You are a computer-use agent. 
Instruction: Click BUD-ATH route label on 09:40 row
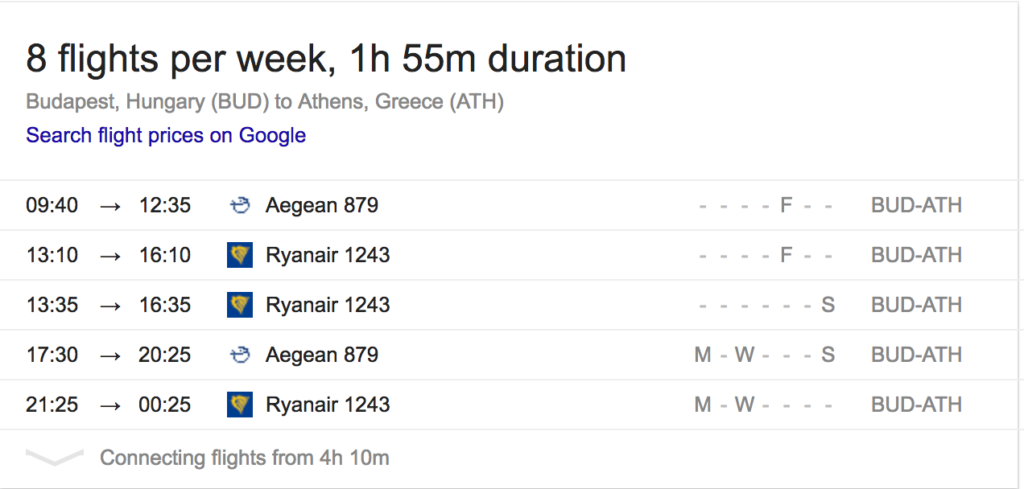pos(916,206)
